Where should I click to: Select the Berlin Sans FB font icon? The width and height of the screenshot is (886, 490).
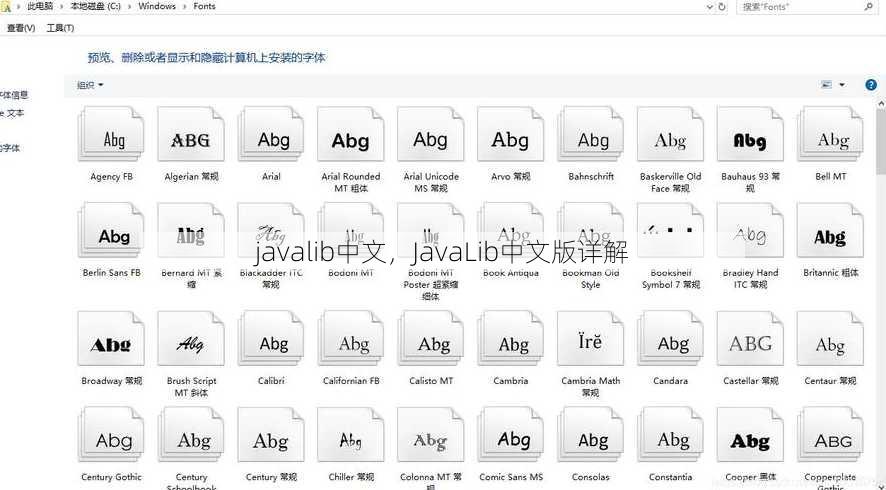click(x=111, y=231)
